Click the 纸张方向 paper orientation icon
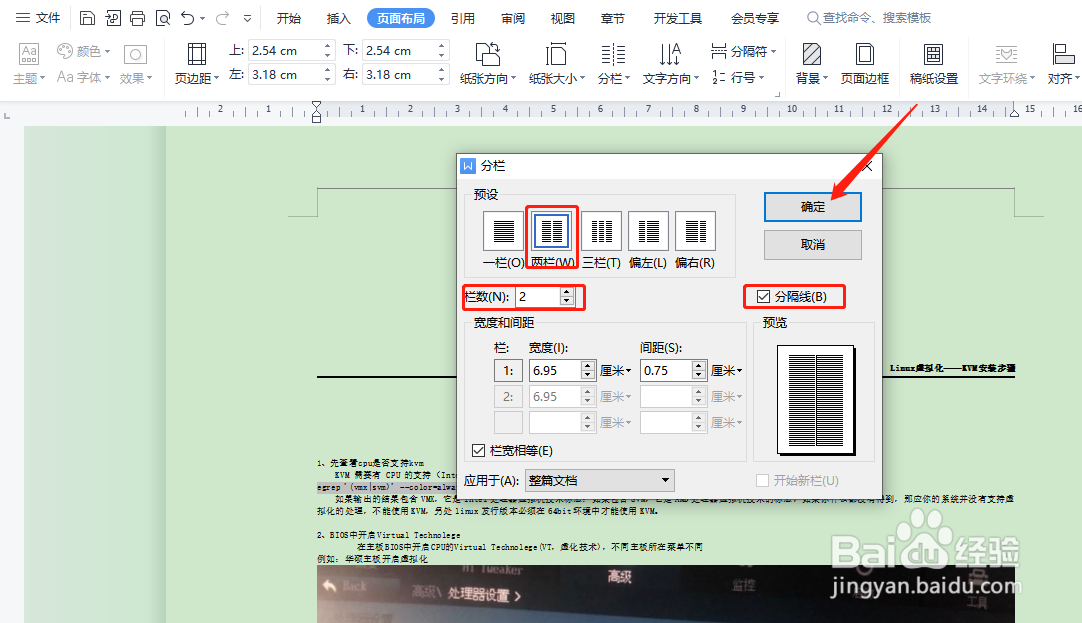Screen dimensions: 1082x623 click(489, 57)
